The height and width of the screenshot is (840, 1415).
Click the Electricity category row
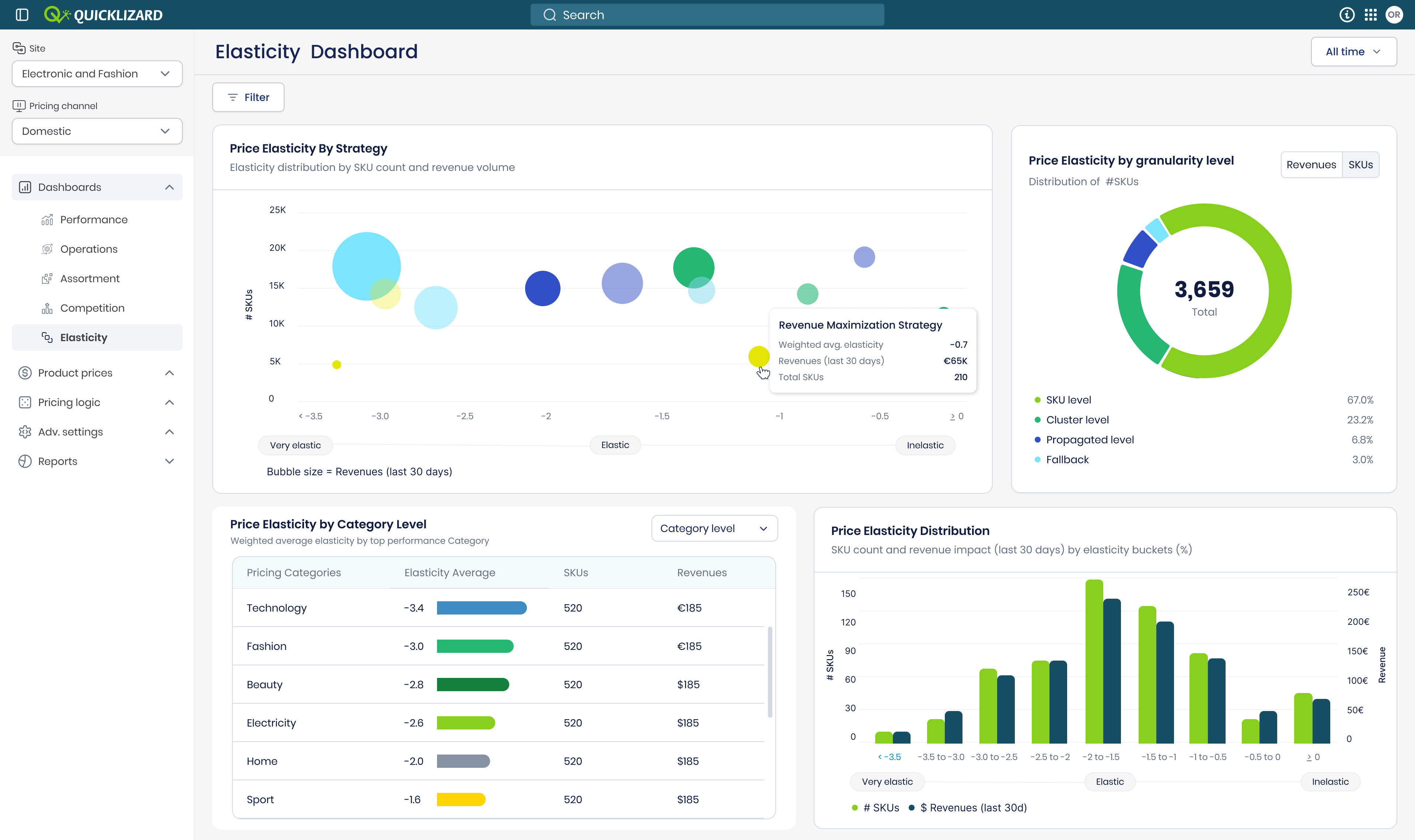point(498,723)
